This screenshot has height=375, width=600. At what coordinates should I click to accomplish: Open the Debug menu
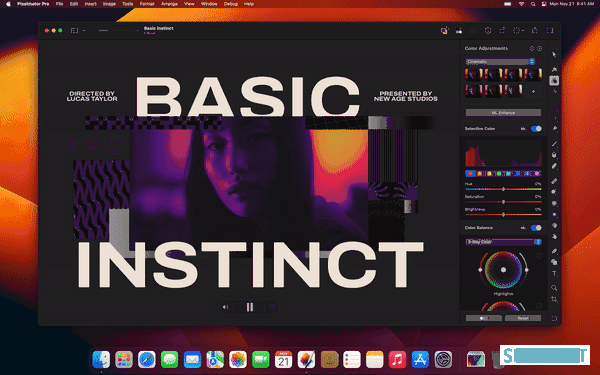pyautogui.click(x=231, y=4)
